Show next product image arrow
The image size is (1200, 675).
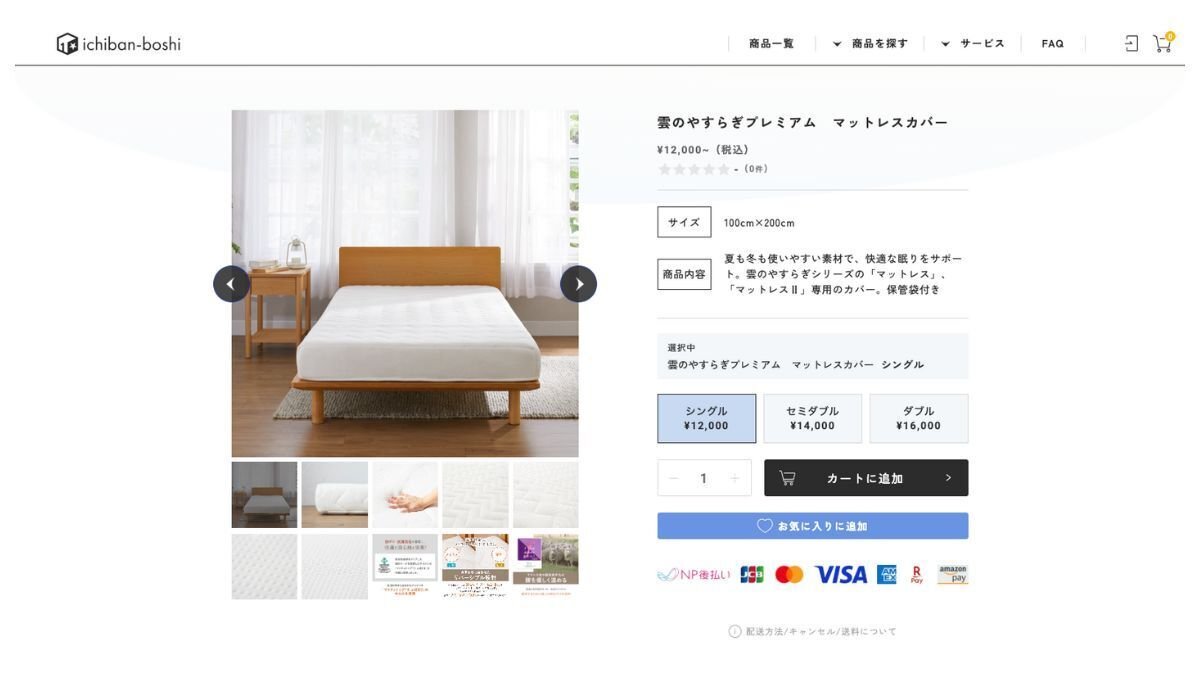click(578, 284)
